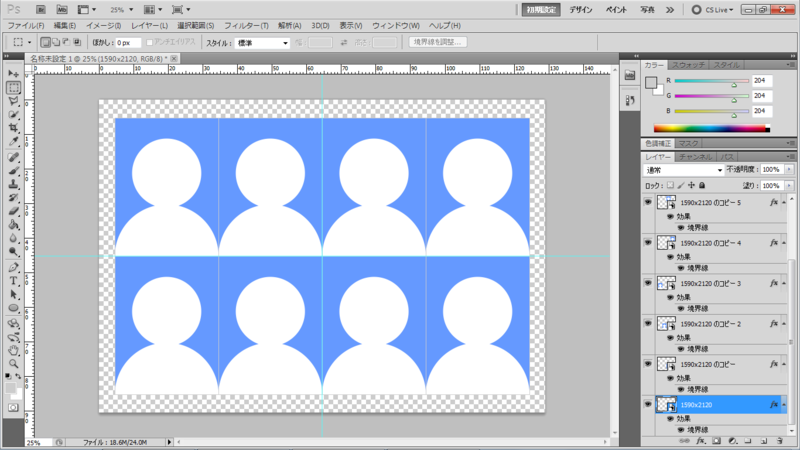The image size is (800, 450).
Task: Launch Bridge with the Br icon
Action: click(x=41, y=10)
